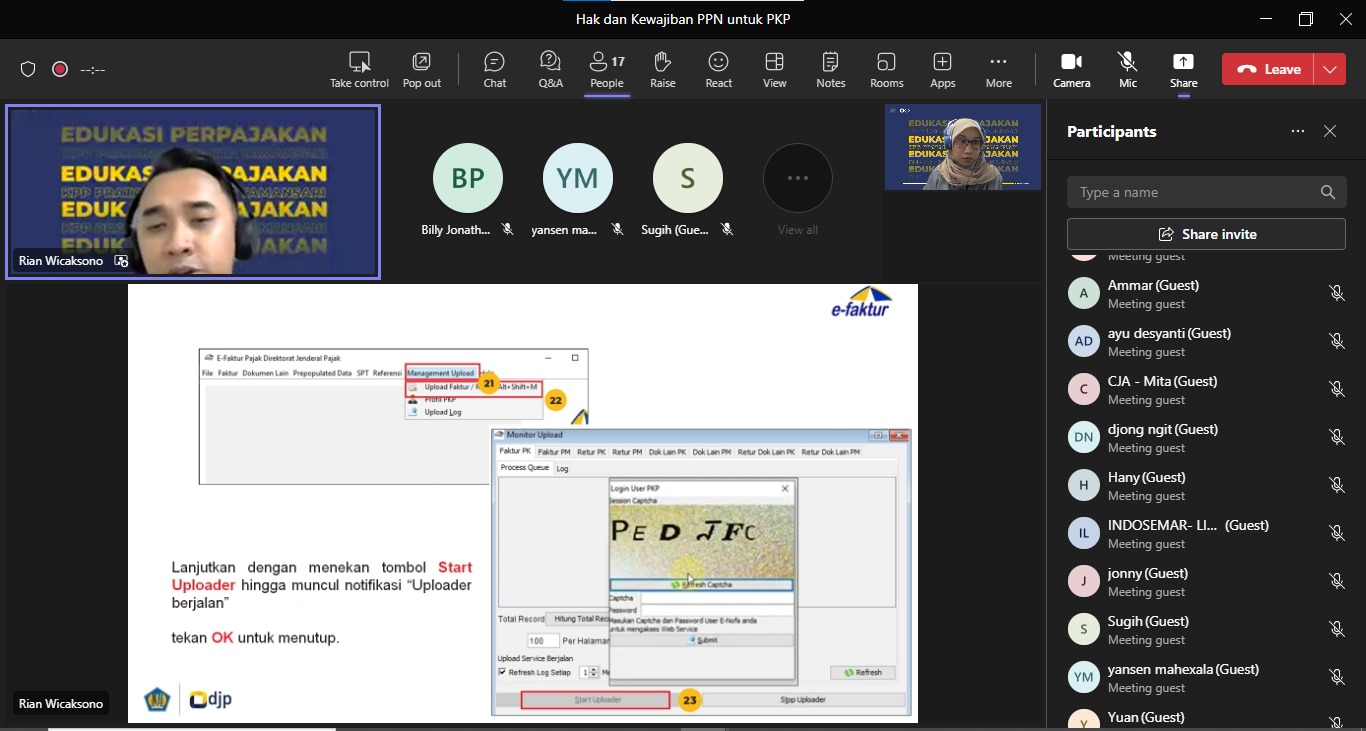
Task: Click the recording indicator icon
Action: click(x=60, y=69)
